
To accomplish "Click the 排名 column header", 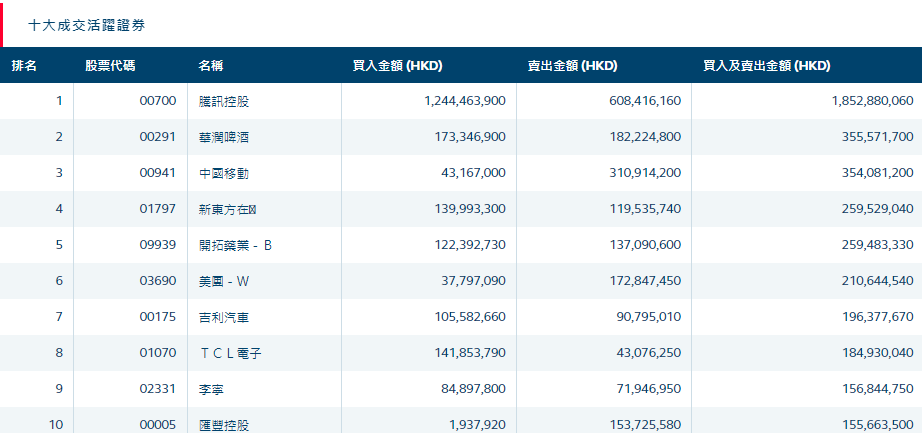I will (x=24, y=66).
